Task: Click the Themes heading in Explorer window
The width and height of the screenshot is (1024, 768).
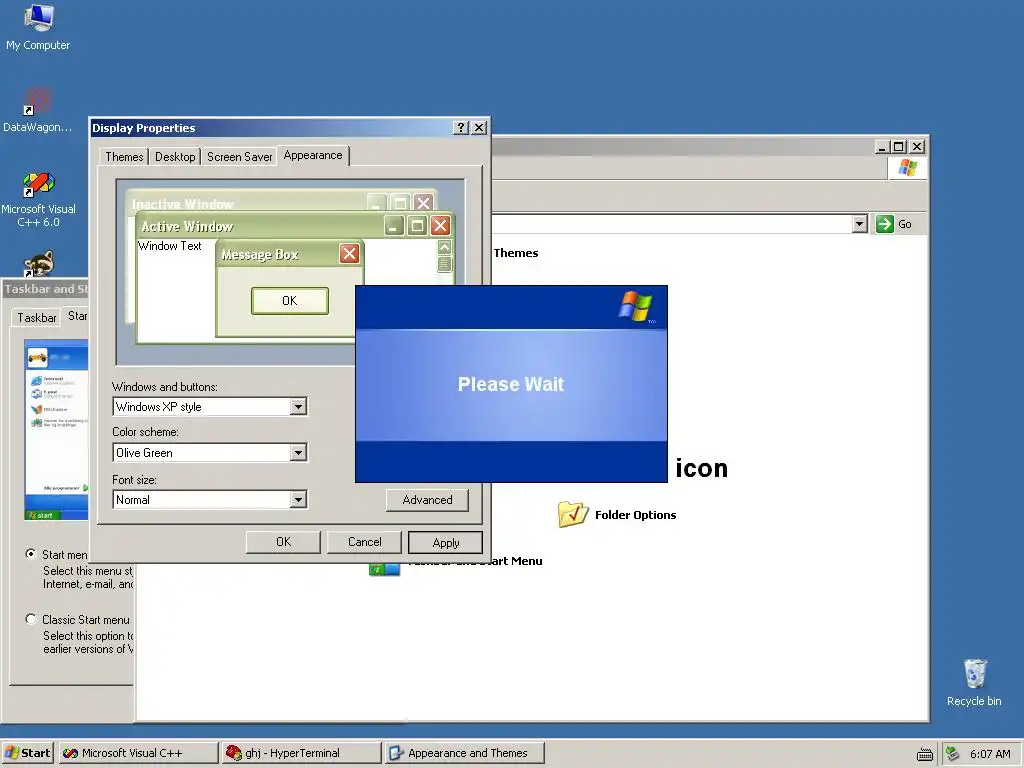Action: [516, 253]
